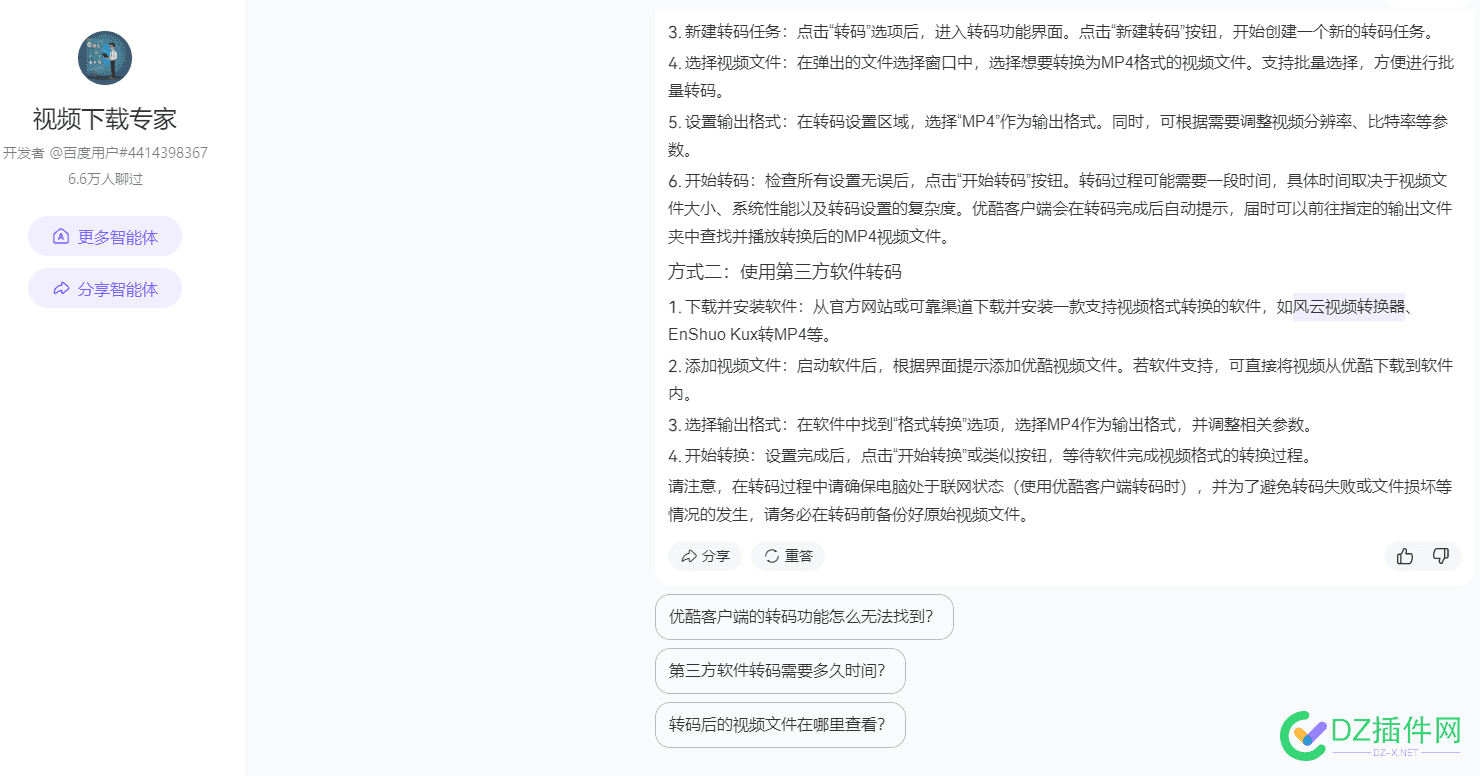Screen dimensions: 1480x776
Task: Open the highlighted 风云视频转换器 link
Action: (1350, 306)
